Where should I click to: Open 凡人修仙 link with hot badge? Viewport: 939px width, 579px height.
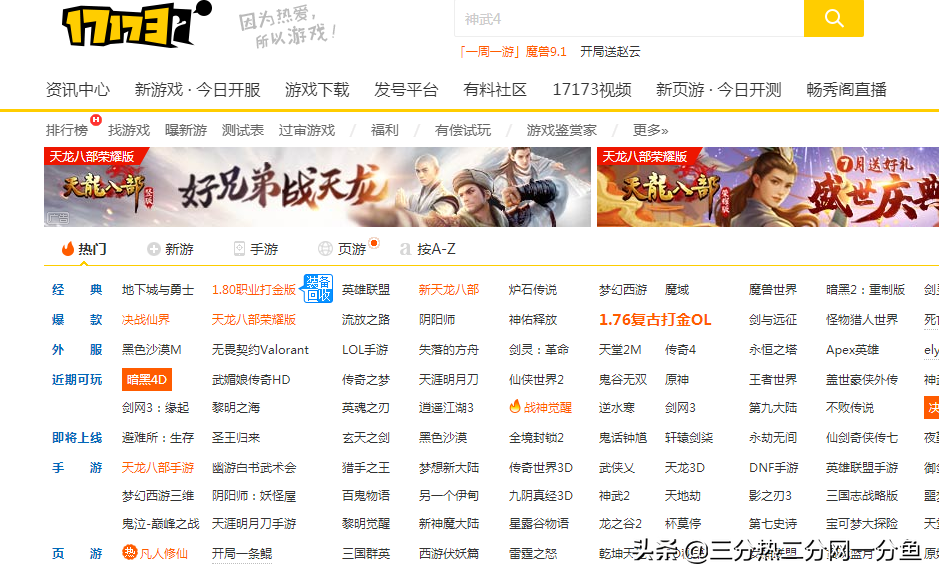155,553
